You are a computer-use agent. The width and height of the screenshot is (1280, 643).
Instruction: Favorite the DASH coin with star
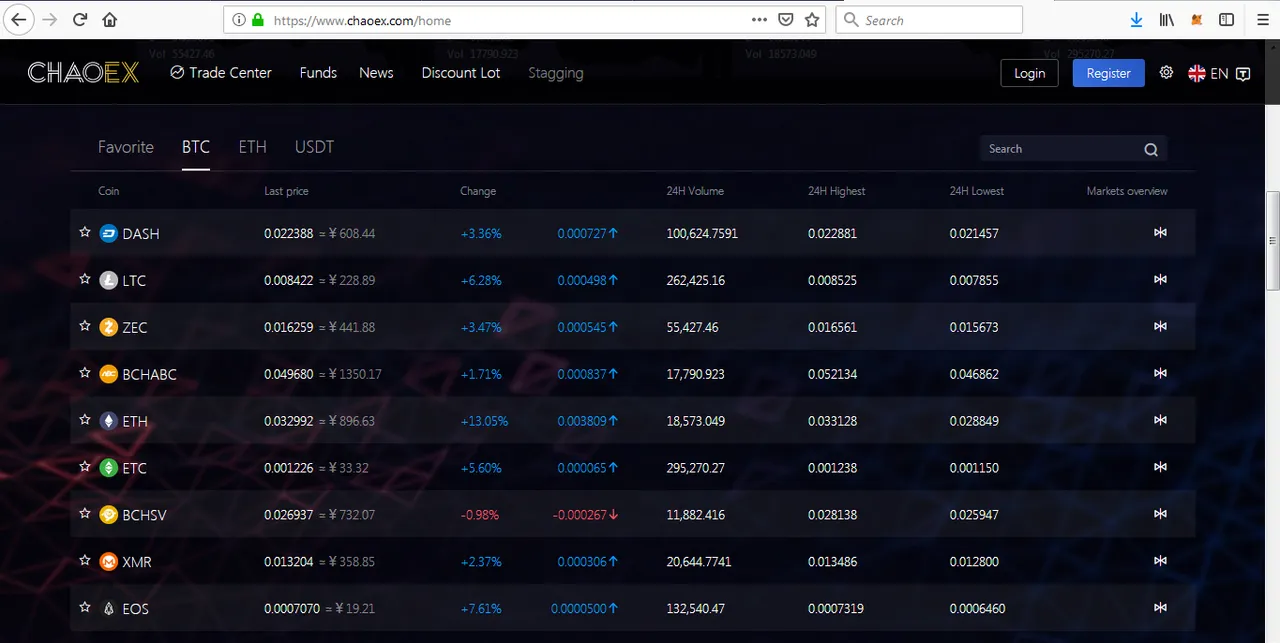pyautogui.click(x=85, y=232)
